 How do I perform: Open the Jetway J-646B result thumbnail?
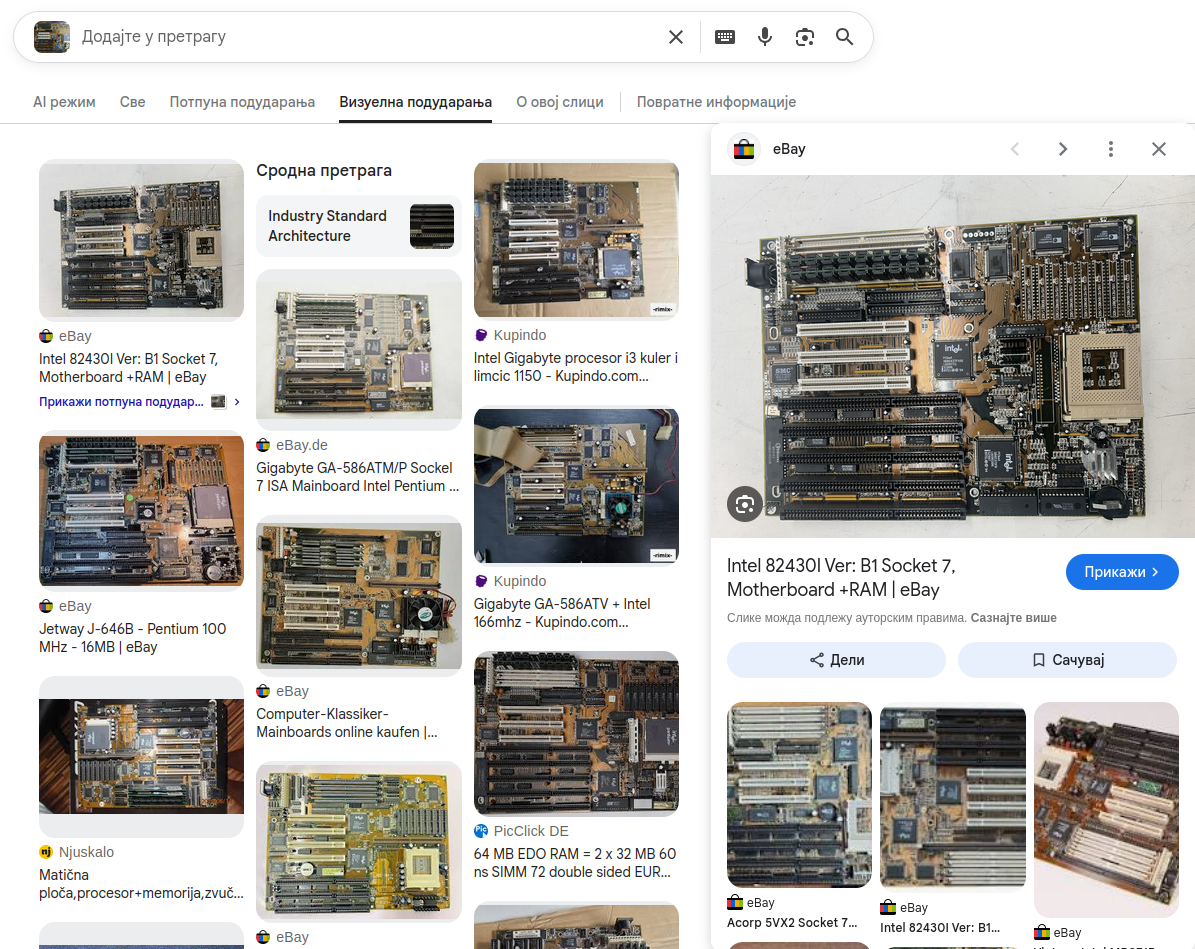[x=141, y=511]
